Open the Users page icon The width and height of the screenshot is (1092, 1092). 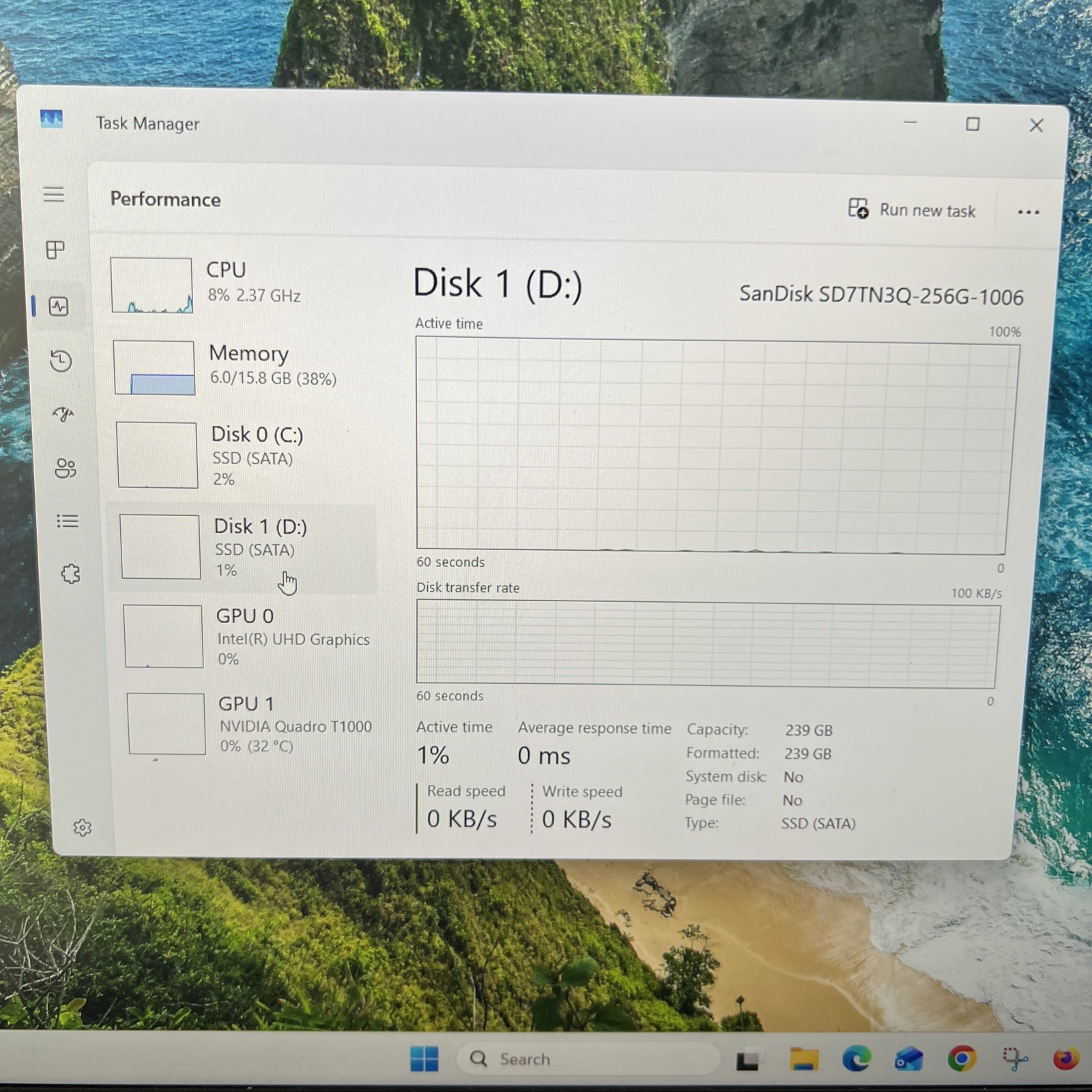(x=66, y=468)
